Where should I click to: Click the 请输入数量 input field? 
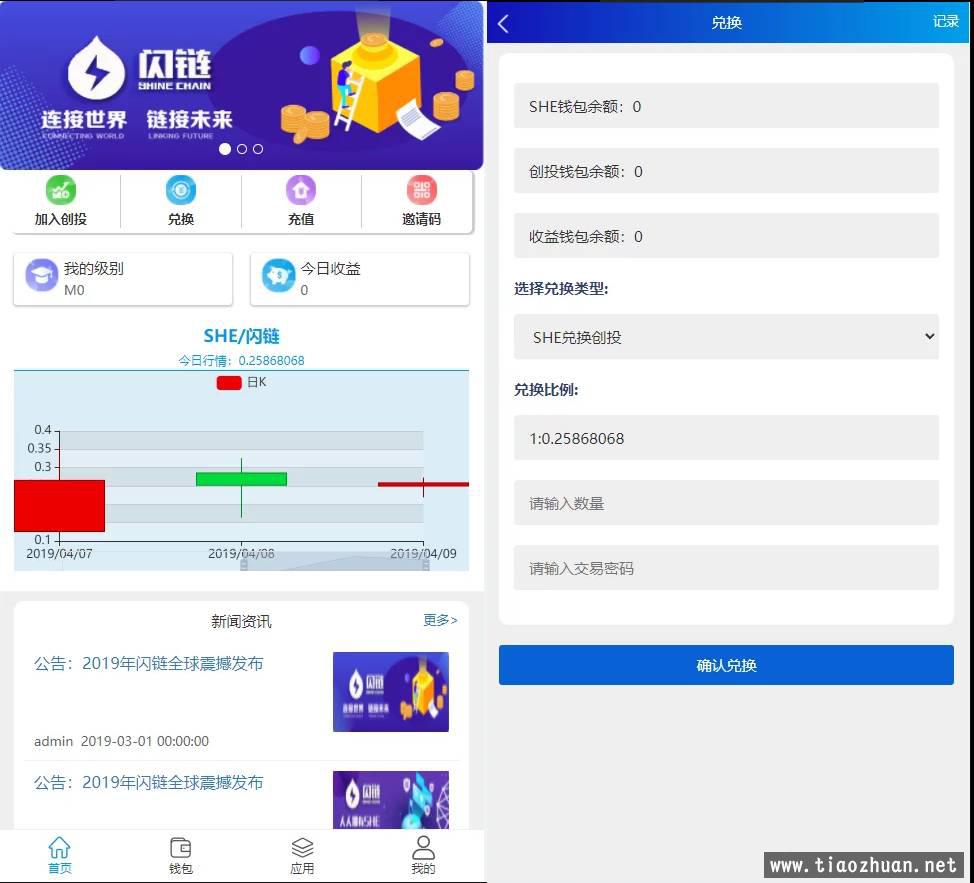726,503
